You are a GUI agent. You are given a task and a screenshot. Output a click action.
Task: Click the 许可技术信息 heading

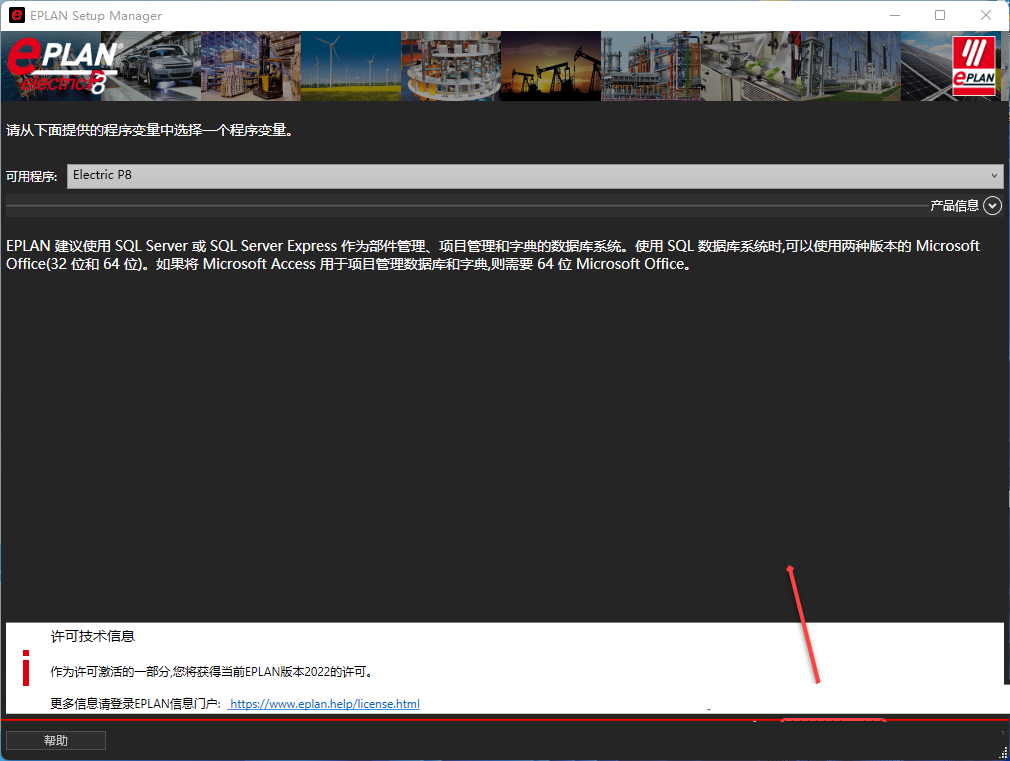(93, 637)
